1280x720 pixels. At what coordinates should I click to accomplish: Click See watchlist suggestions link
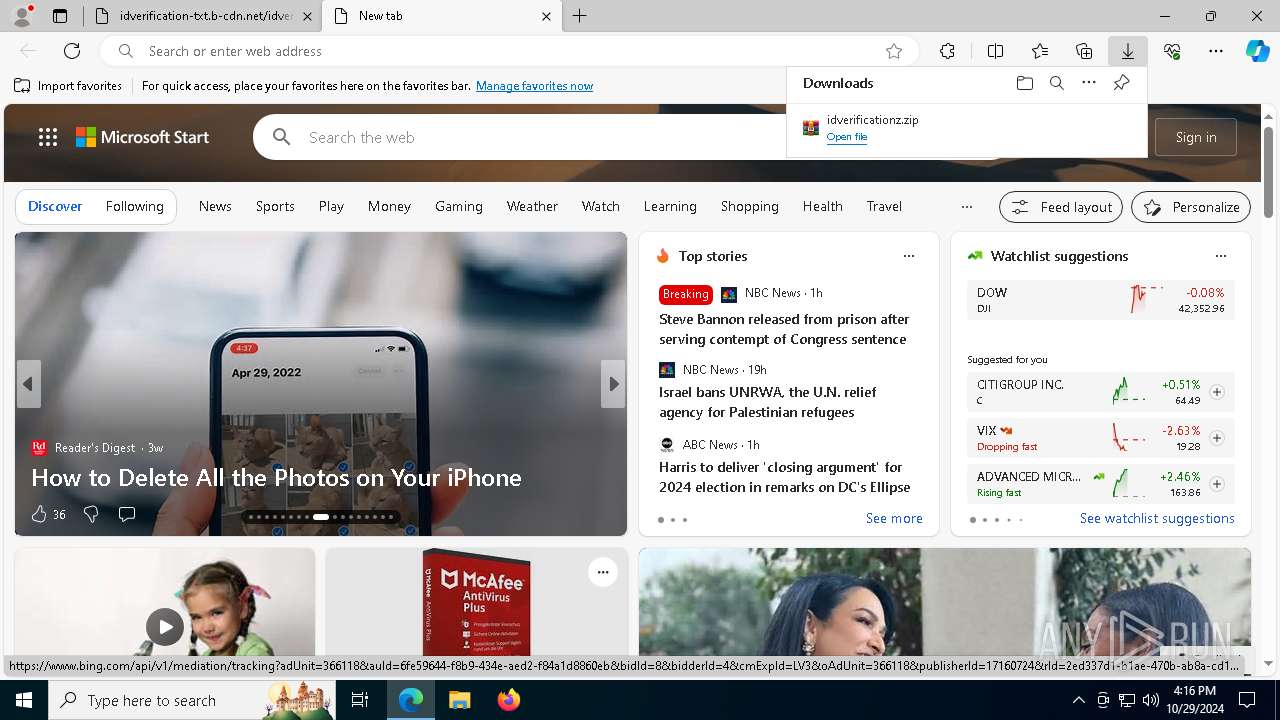coord(1157,518)
